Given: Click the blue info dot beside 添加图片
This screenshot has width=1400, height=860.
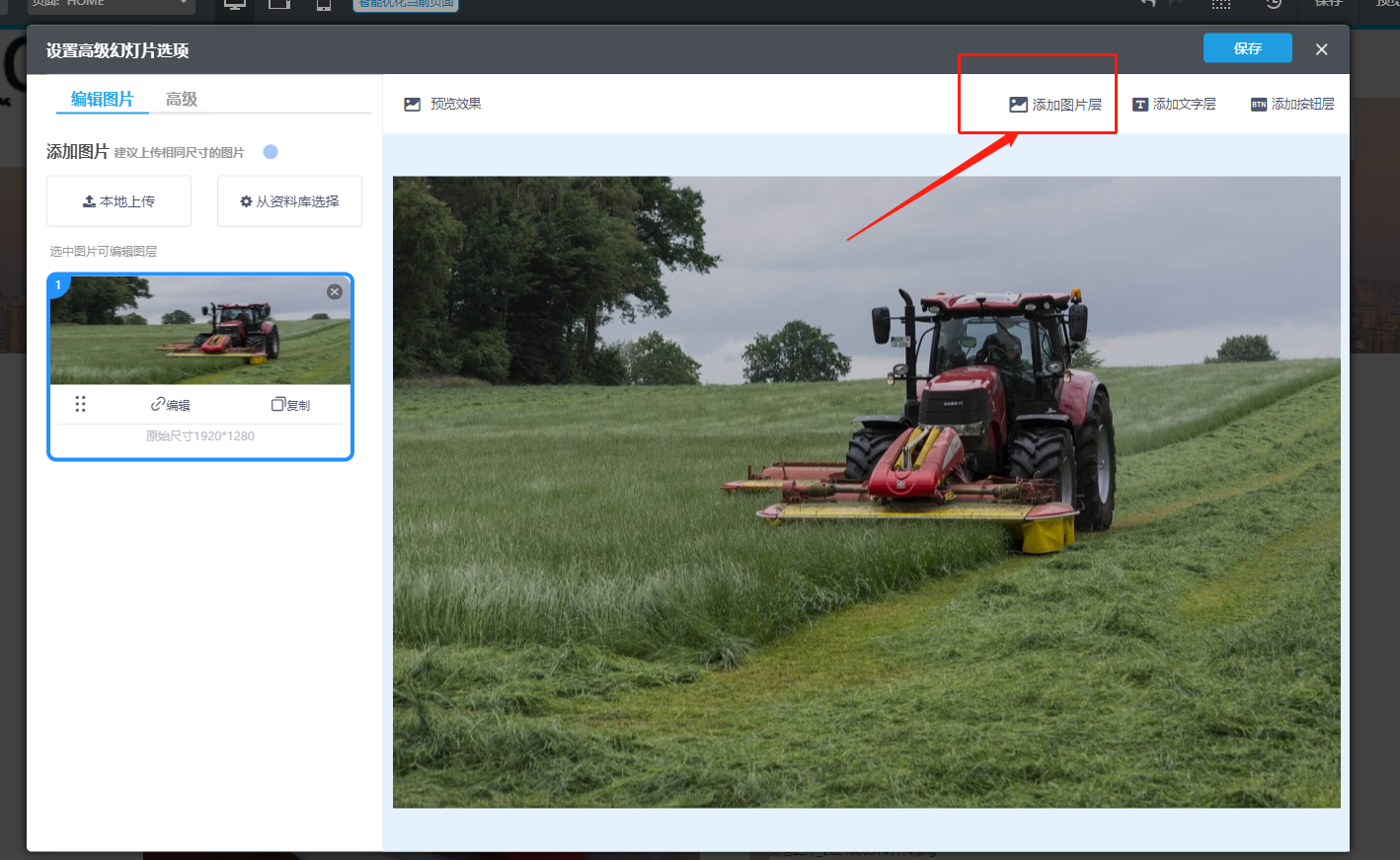Looking at the screenshot, I should click(271, 152).
